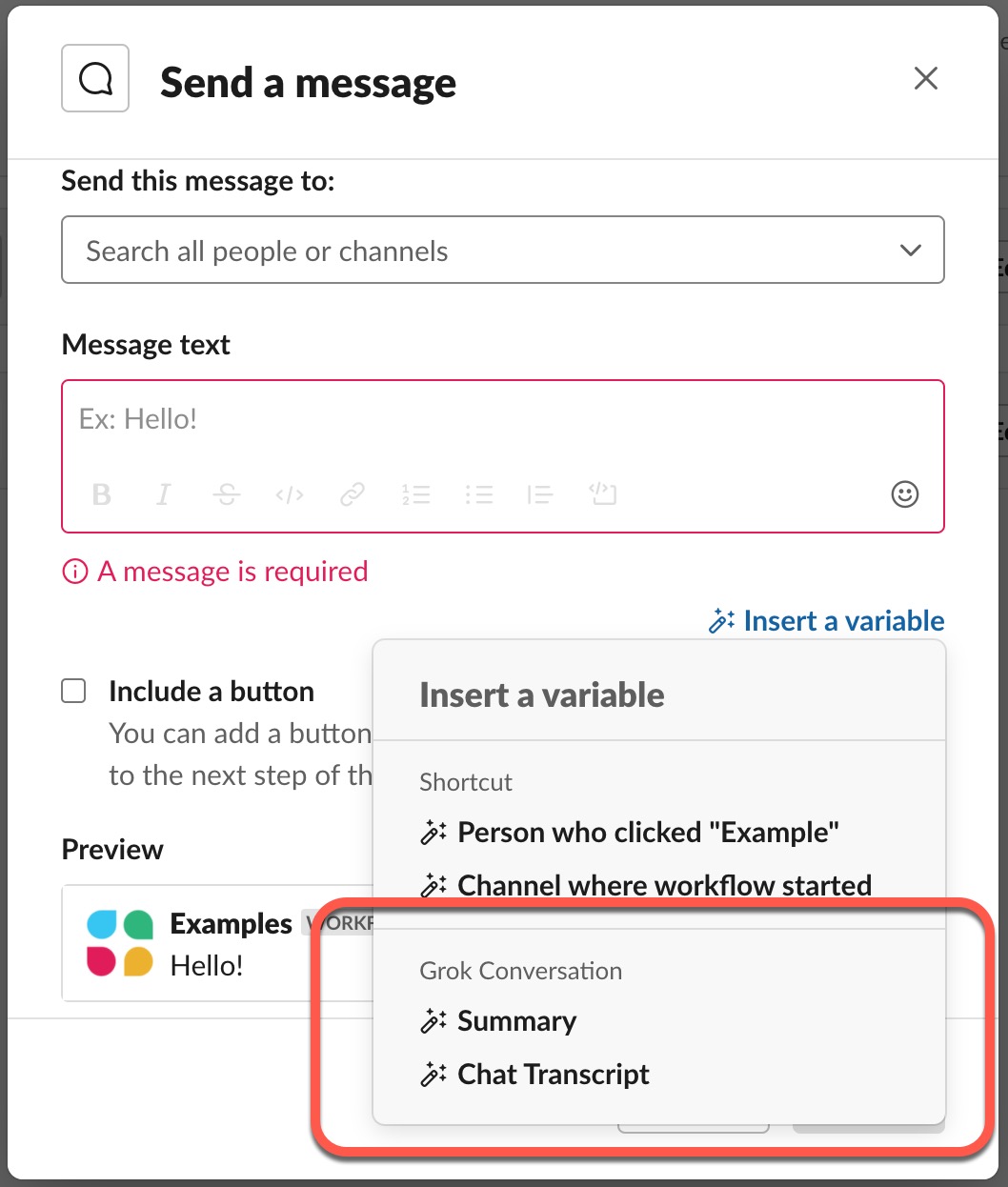Image resolution: width=1008 pixels, height=1187 pixels.
Task: Toggle strikethrough formatting
Action: click(x=227, y=494)
